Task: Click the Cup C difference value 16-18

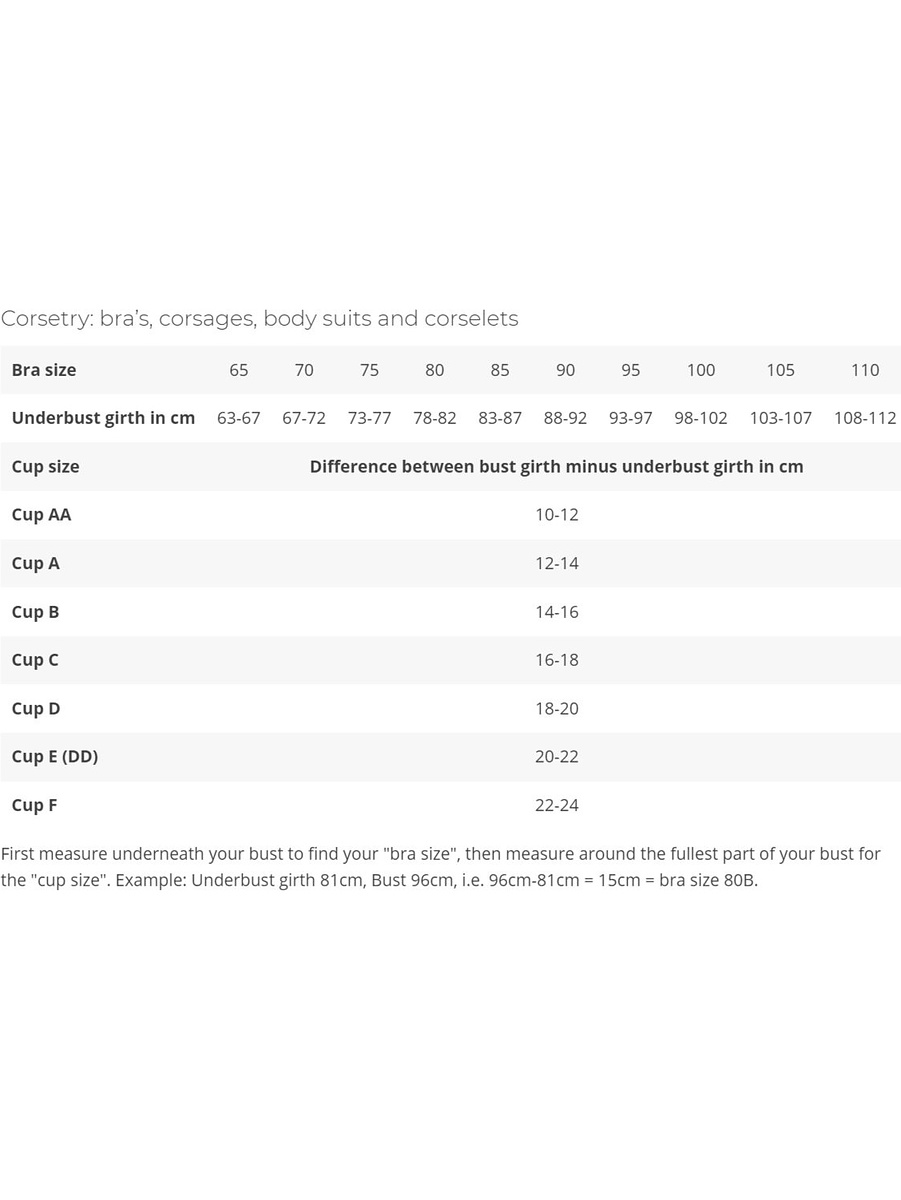Action: 556,660
